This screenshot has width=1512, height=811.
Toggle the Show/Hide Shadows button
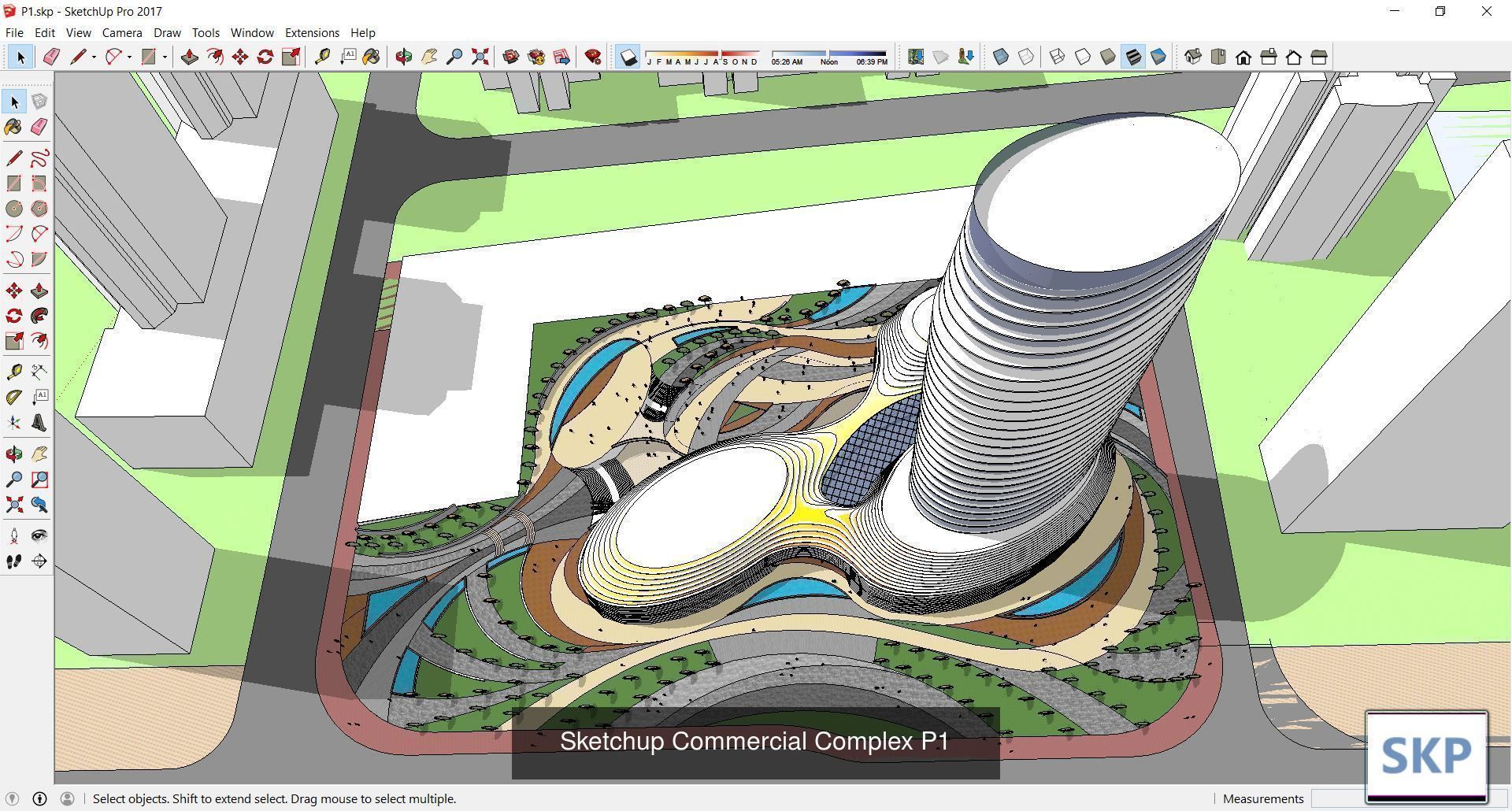click(628, 57)
